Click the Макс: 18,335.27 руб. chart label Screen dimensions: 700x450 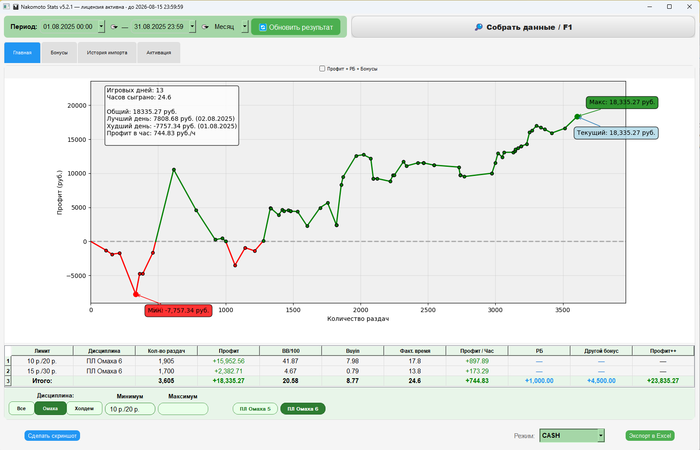point(622,102)
